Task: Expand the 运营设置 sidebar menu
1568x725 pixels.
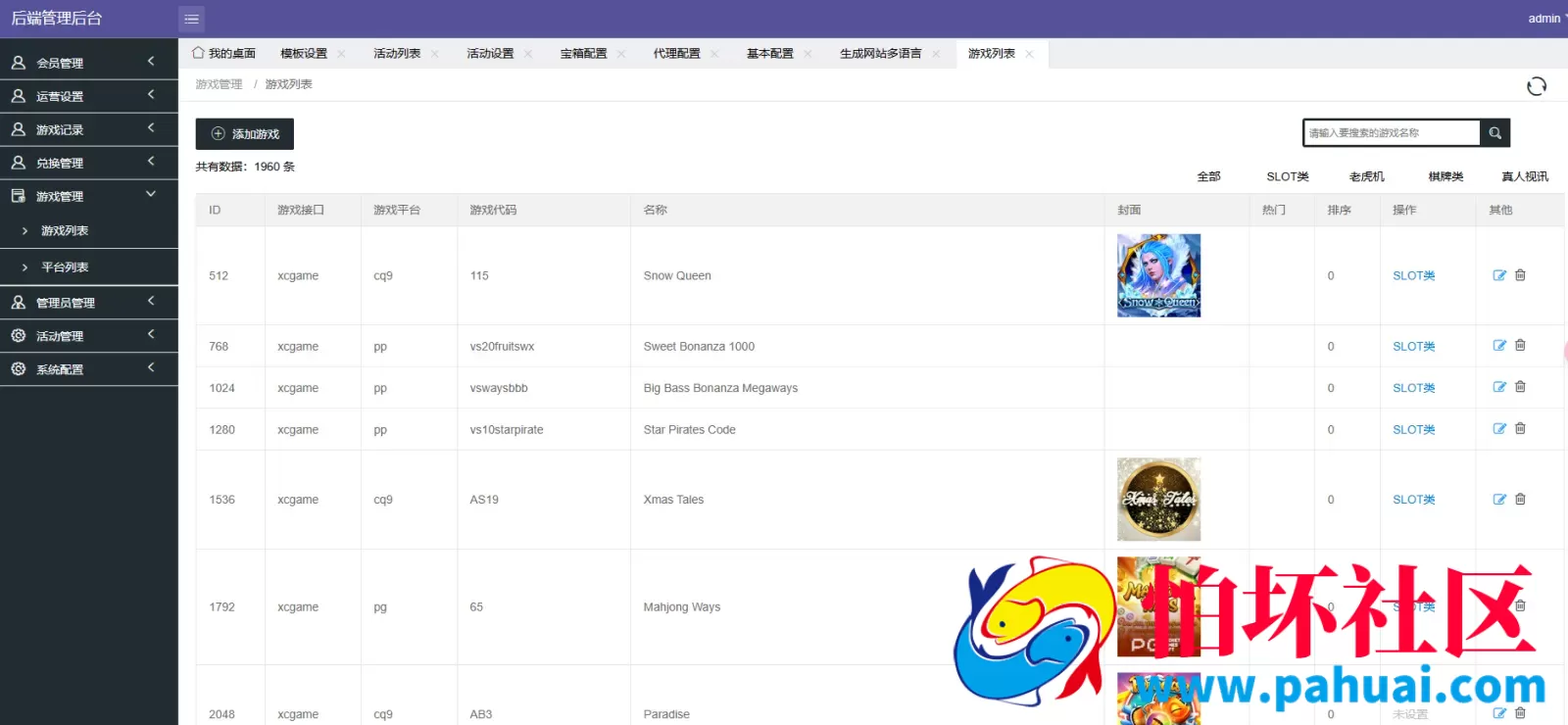Action: point(89,96)
